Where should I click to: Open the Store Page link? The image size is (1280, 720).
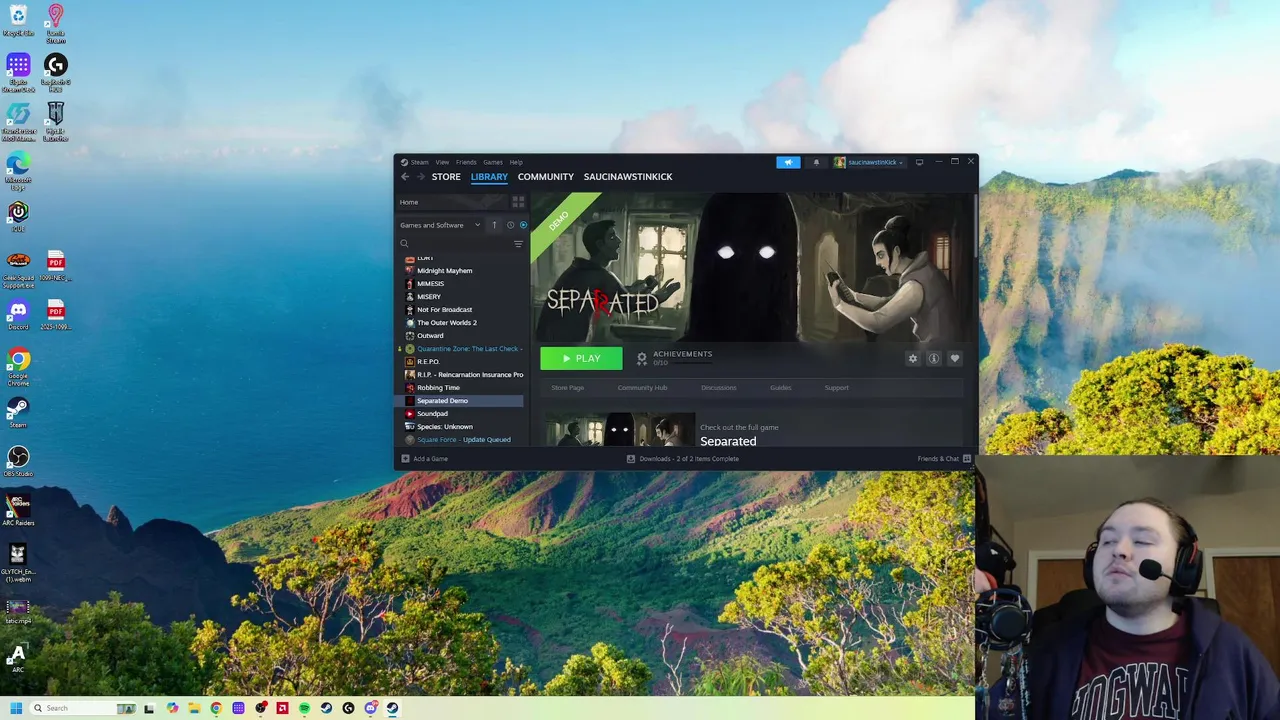[568, 388]
